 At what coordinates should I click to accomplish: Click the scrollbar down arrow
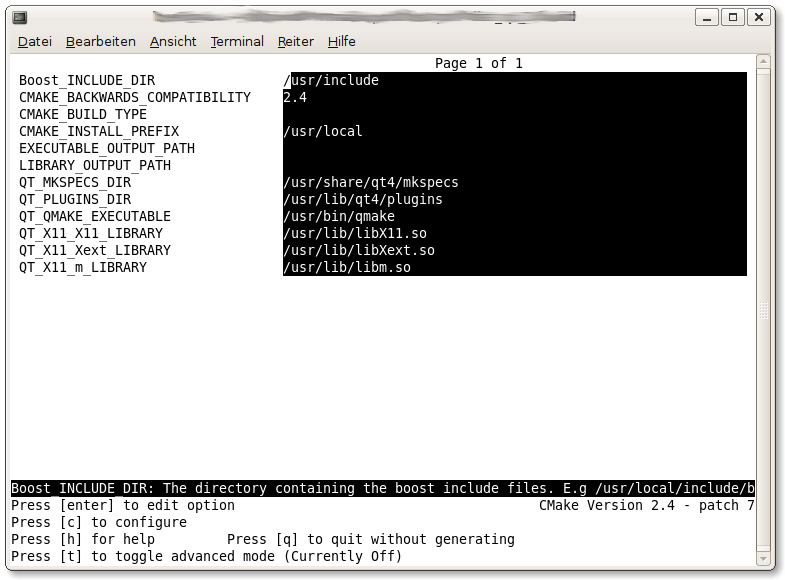pyautogui.click(x=765, y=558)
